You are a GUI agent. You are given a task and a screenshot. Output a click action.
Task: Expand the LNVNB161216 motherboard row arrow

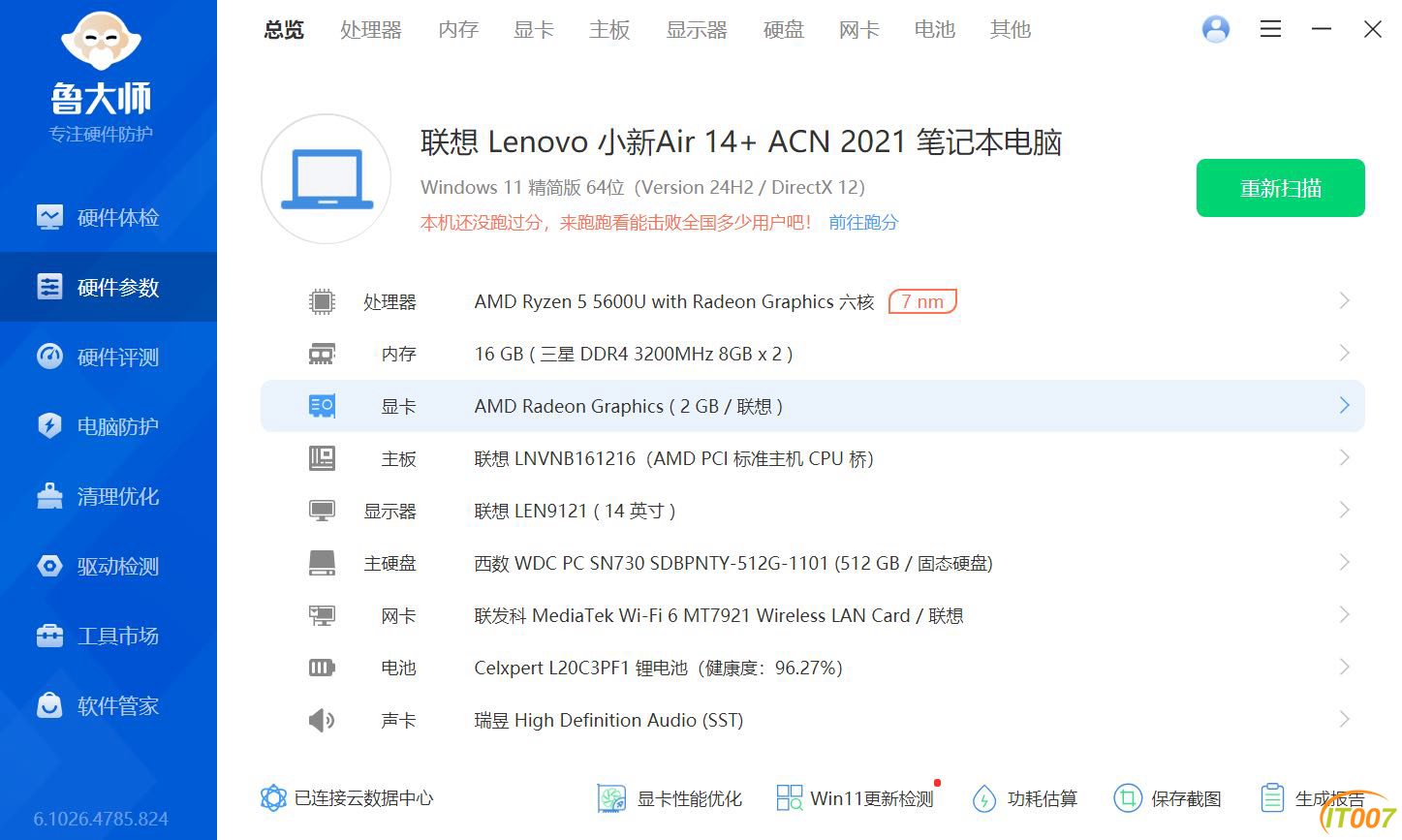[1344, 458]
